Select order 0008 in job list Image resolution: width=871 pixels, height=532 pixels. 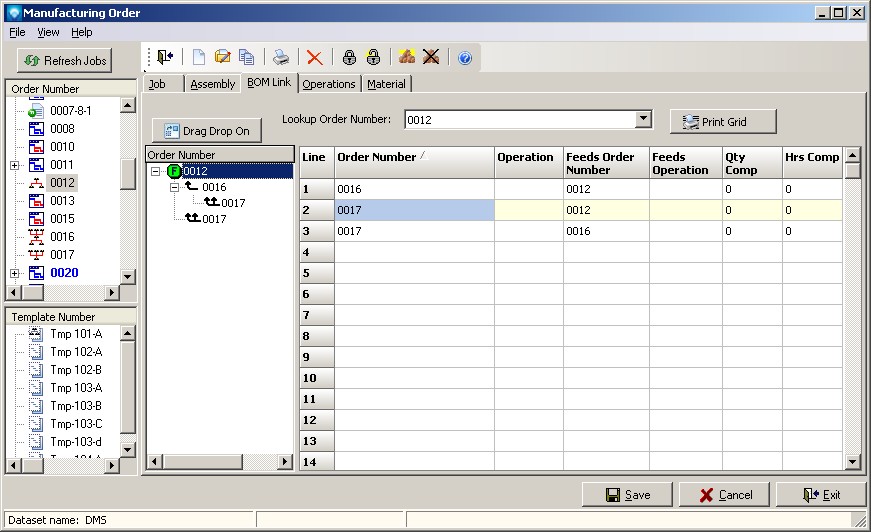tap(62, 129)
